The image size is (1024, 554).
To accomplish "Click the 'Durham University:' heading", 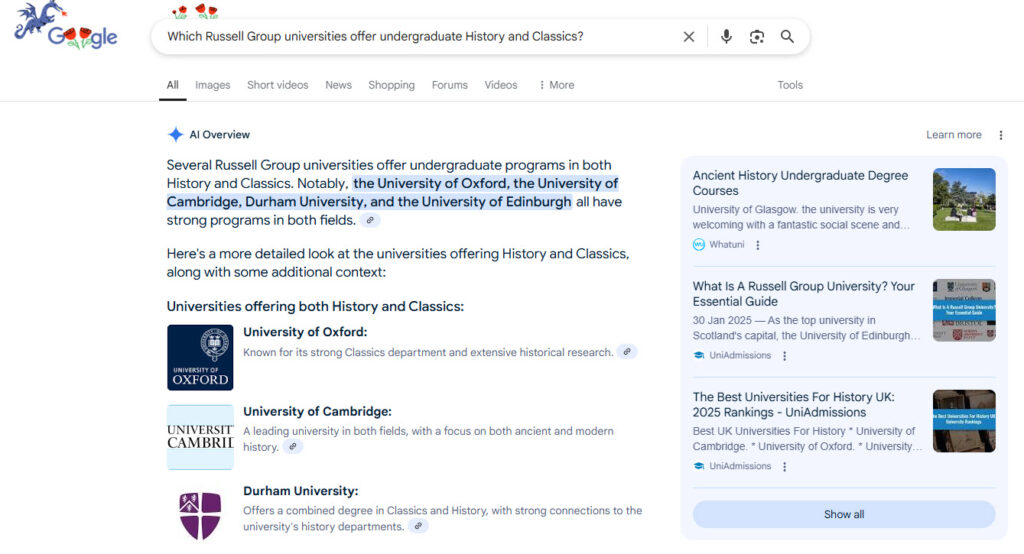I will [300, 491].
